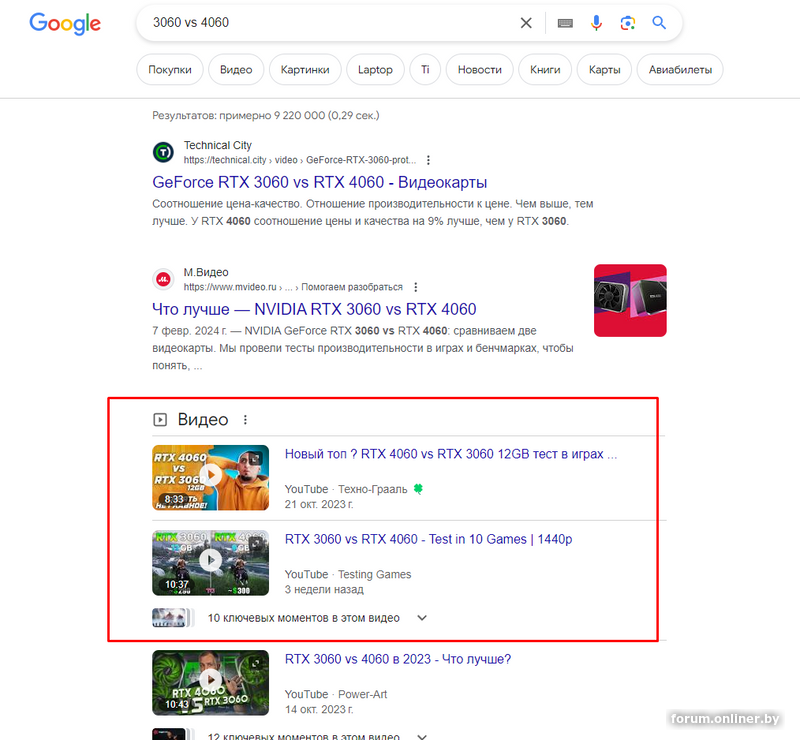Click the YouTube · Testing Games source line
800x740 pixels.
point(348,575)
